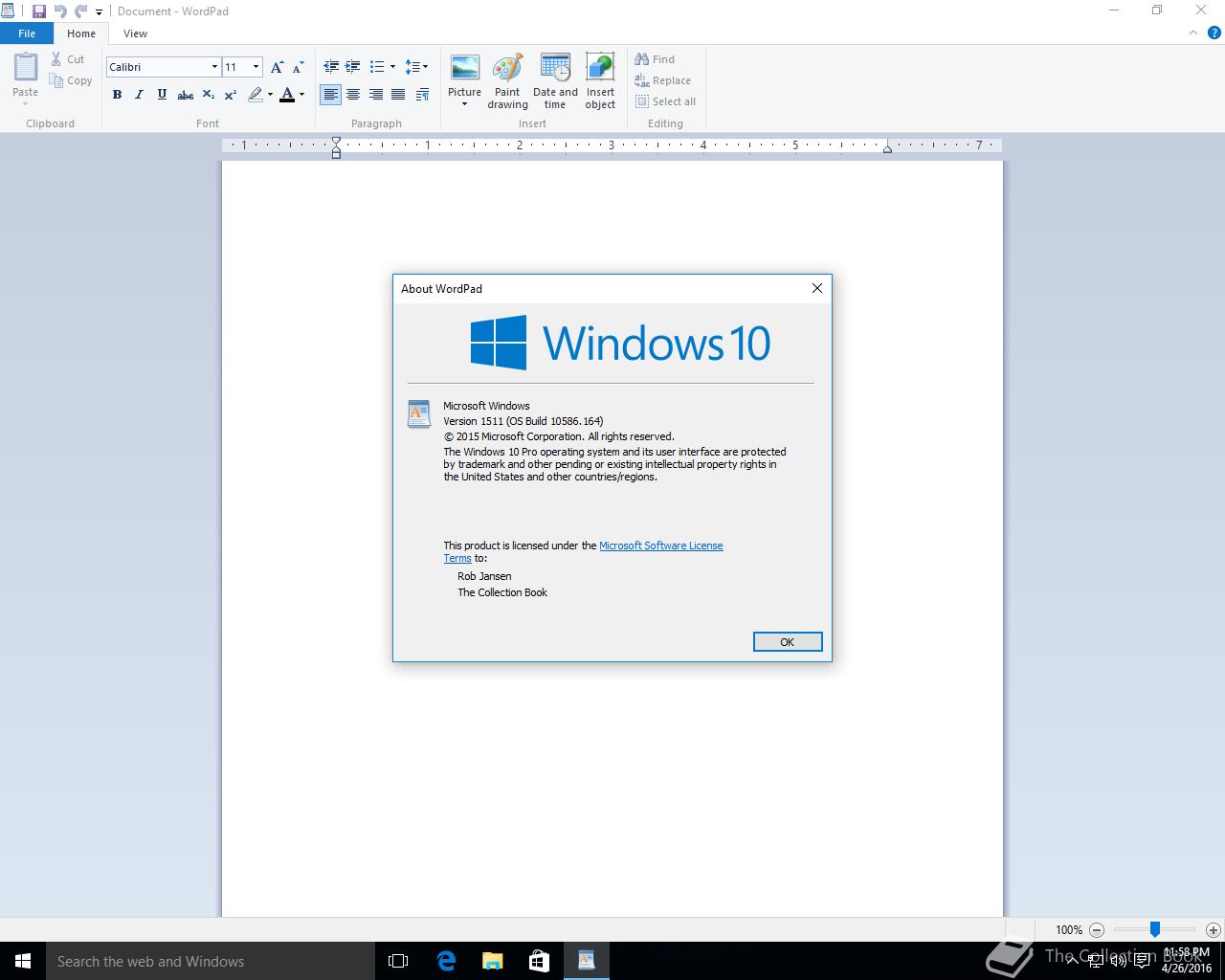1225x980 pixels.
Task: Open the File menu
Action: coord(27,33)
